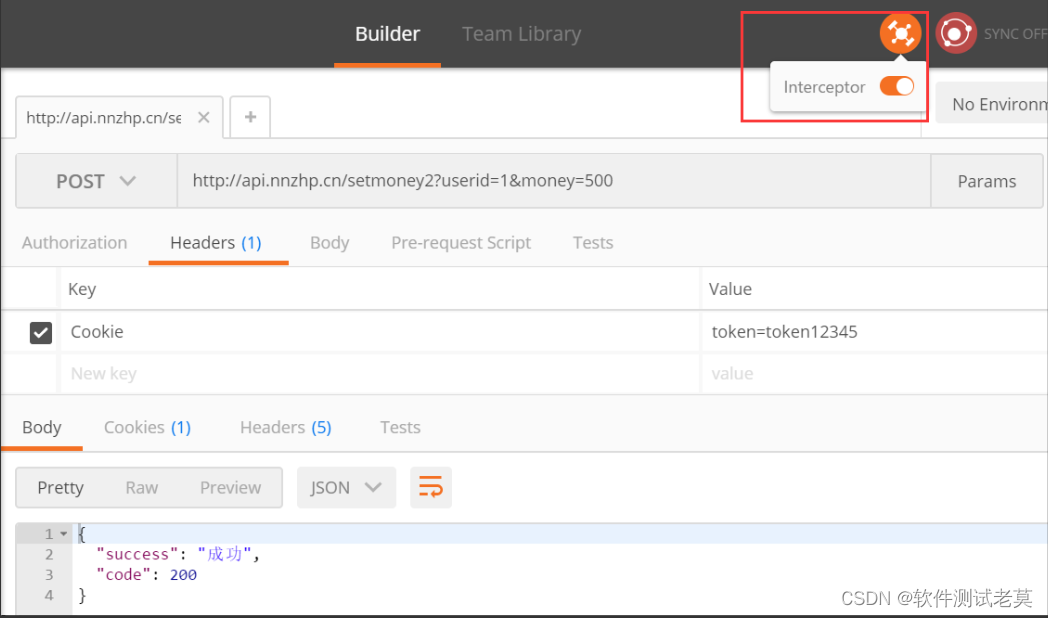The width and height of the screenshot is (1048, 618).
Task: Click the orange Interceptor satellite icon
Action: coord(900,34)
